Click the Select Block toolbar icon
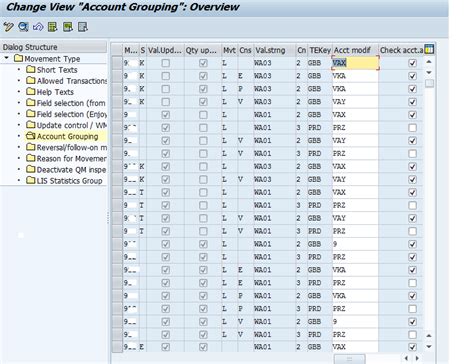Image resolution: width=474 pixels, height=364 pixels. tap(68, 27)
